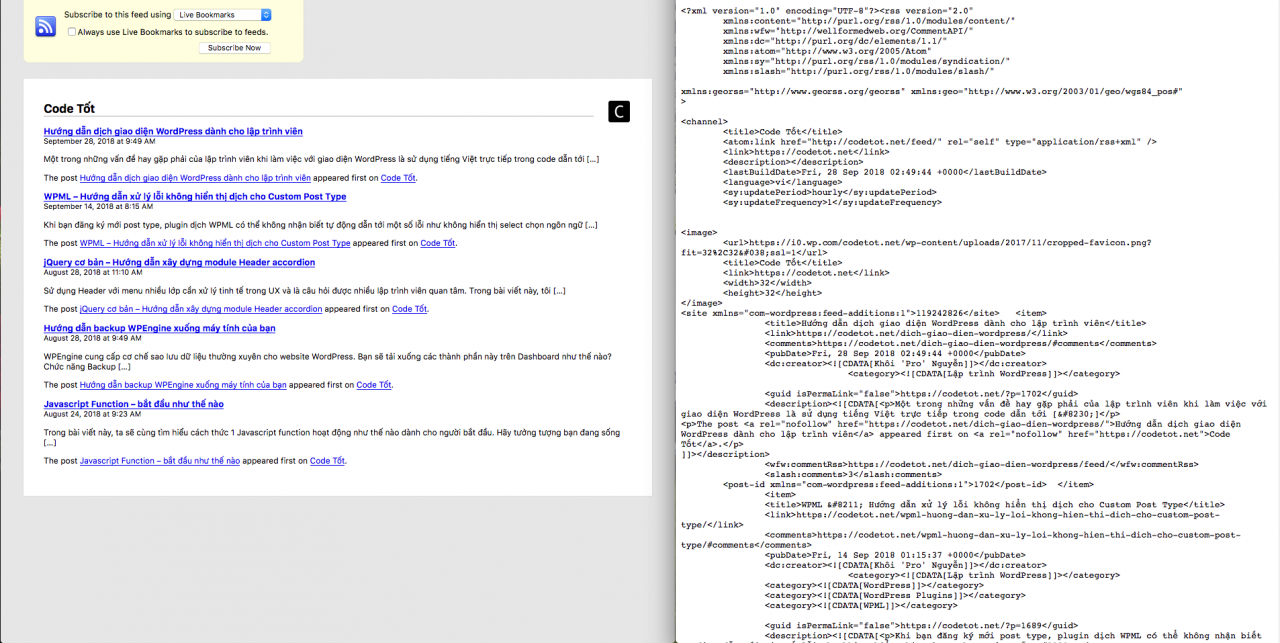
Task: Enable 'Always use Live Bookmarks' checkbox
Action: click(72, 32)
